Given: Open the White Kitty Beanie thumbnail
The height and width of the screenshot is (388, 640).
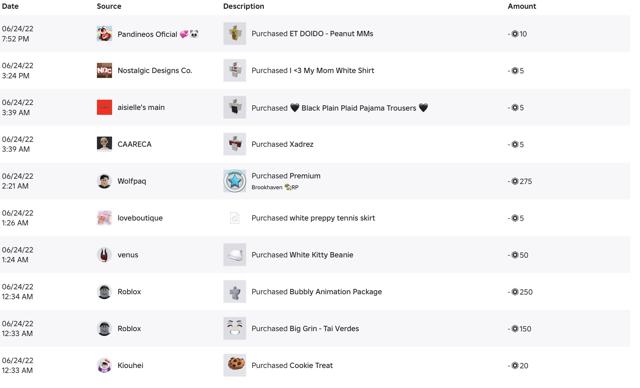Looking at the screenshot, I should coord(235,255).
